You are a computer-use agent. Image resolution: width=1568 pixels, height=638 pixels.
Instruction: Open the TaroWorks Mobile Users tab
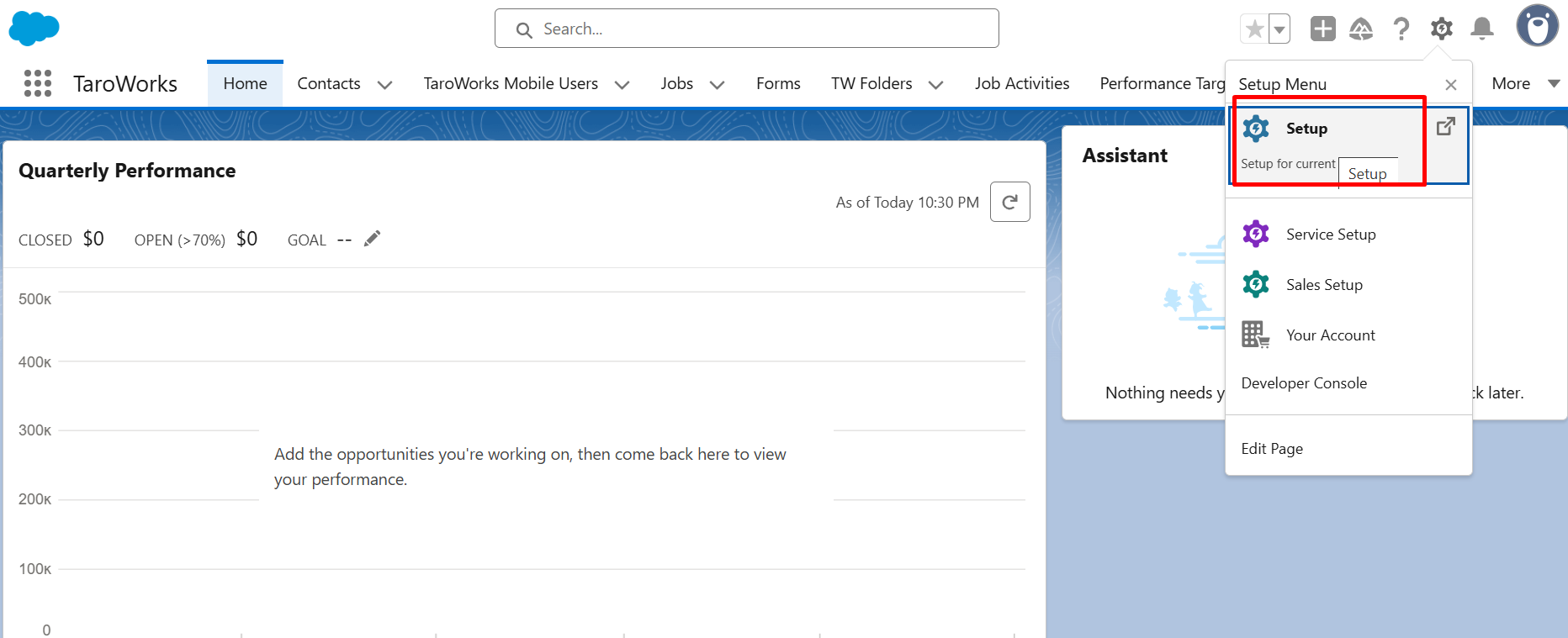(511, 83)
